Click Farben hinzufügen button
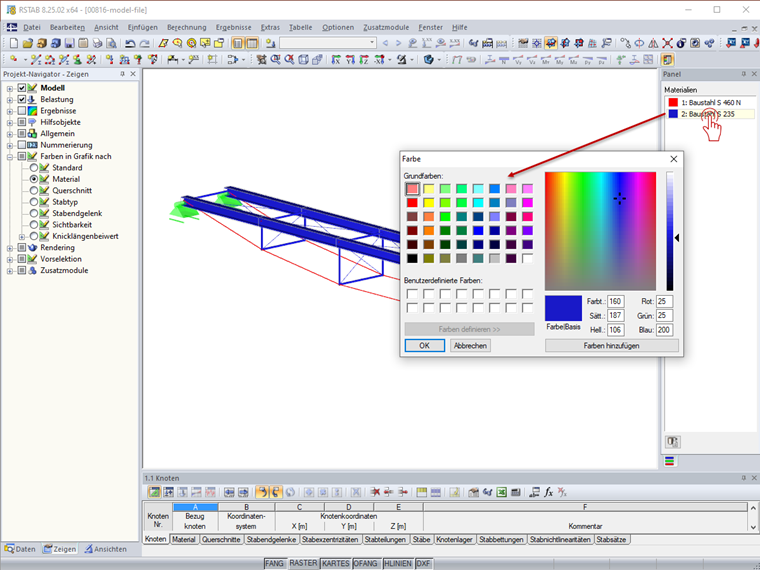The image size is (760, 570). pos(612,346)
